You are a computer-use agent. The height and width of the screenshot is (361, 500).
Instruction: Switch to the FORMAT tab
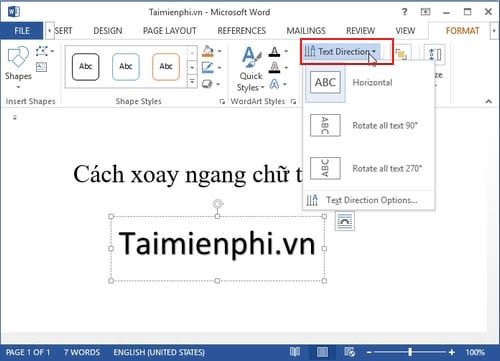pos(462,31)
